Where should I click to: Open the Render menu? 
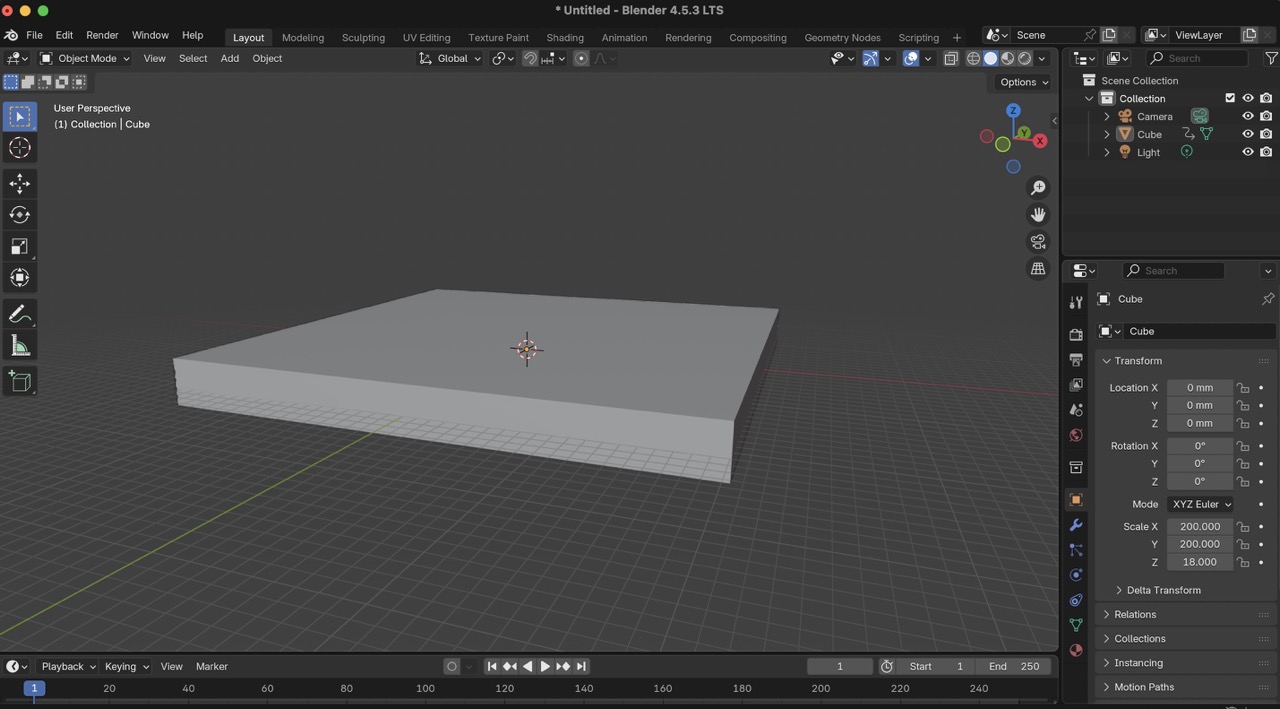(102, 35)
